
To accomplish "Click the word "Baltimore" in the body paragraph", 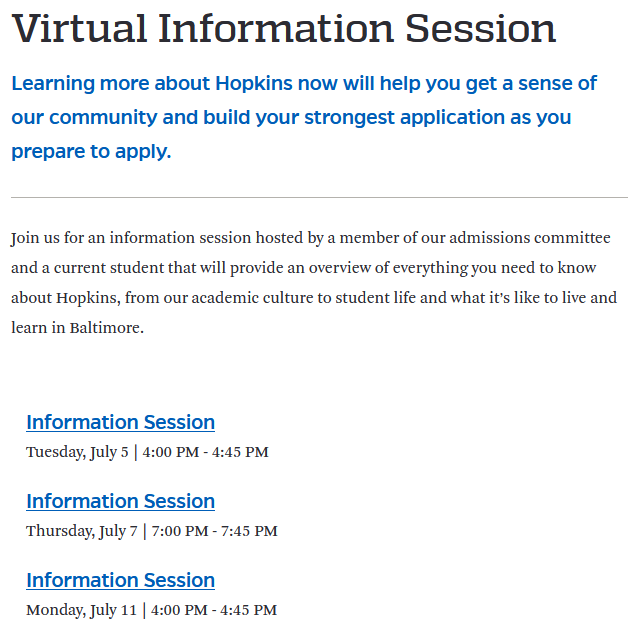I will pyautogui.click(x=105, y=328).
